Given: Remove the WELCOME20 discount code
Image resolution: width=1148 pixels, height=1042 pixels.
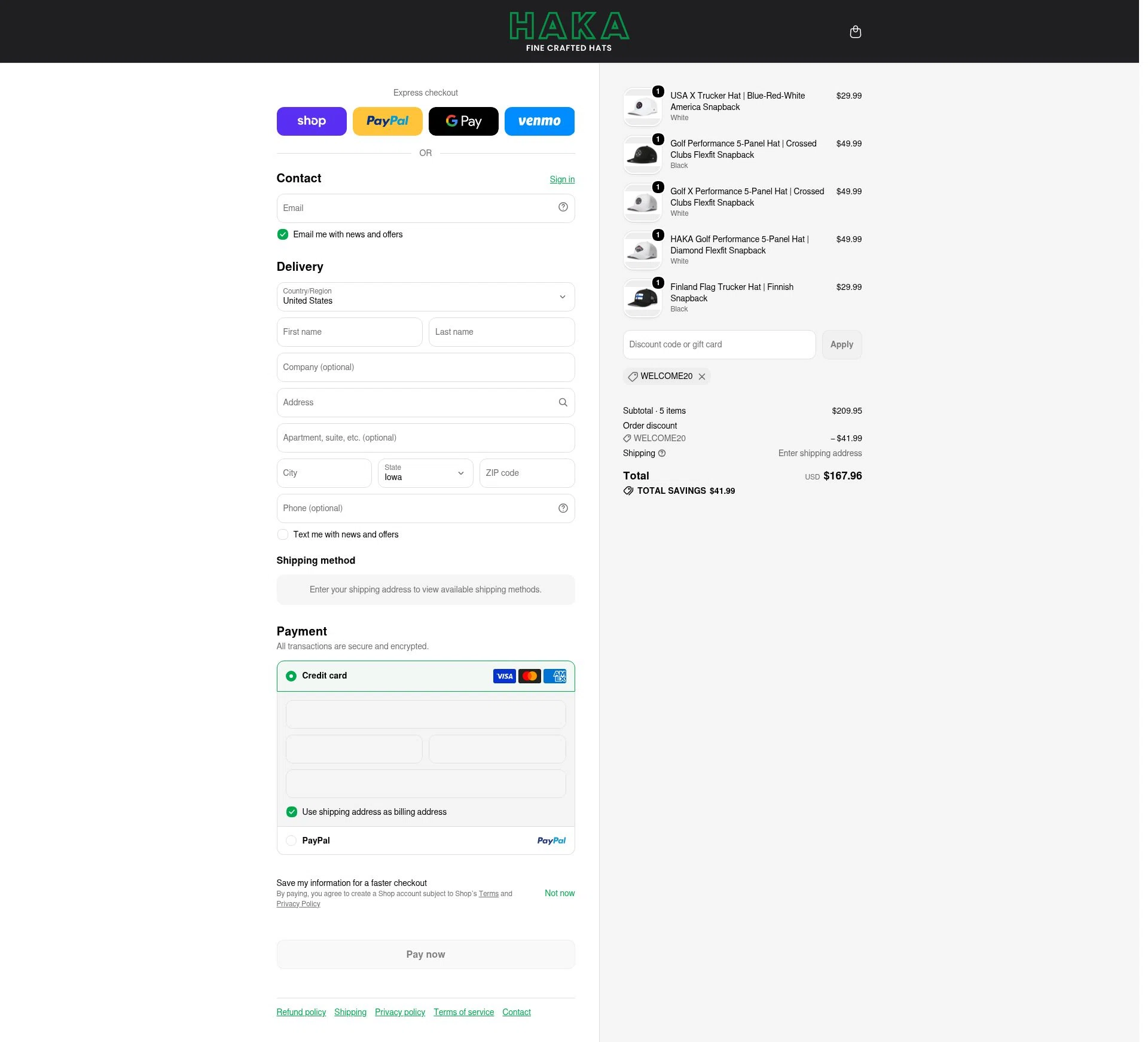Looking at the screenshot, I should (x=702, y=377).
